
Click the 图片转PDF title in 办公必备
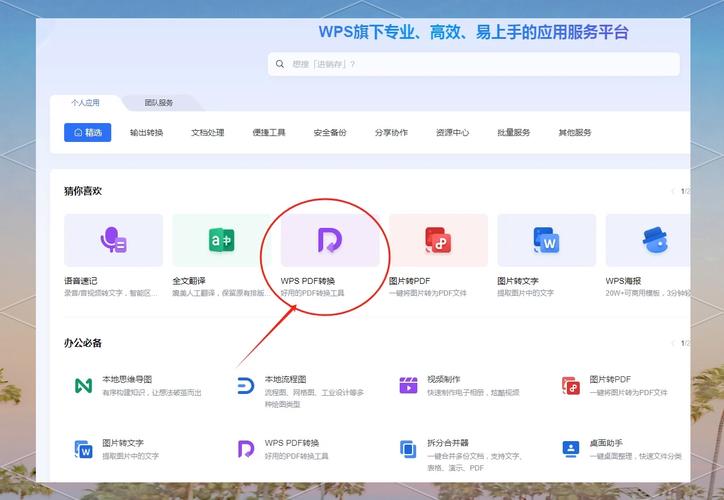[610, 379]
